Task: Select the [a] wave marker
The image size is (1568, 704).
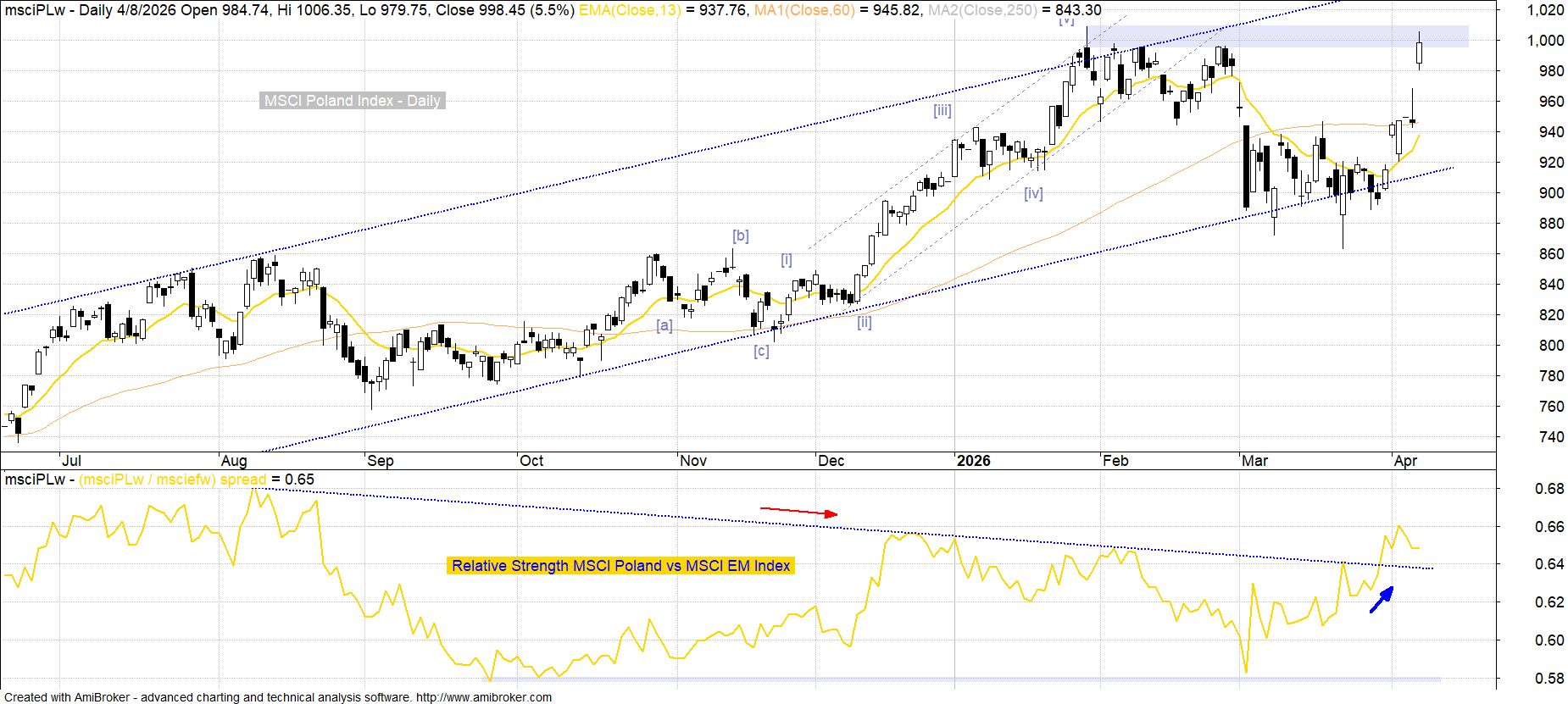Action: tap(664, 325)
